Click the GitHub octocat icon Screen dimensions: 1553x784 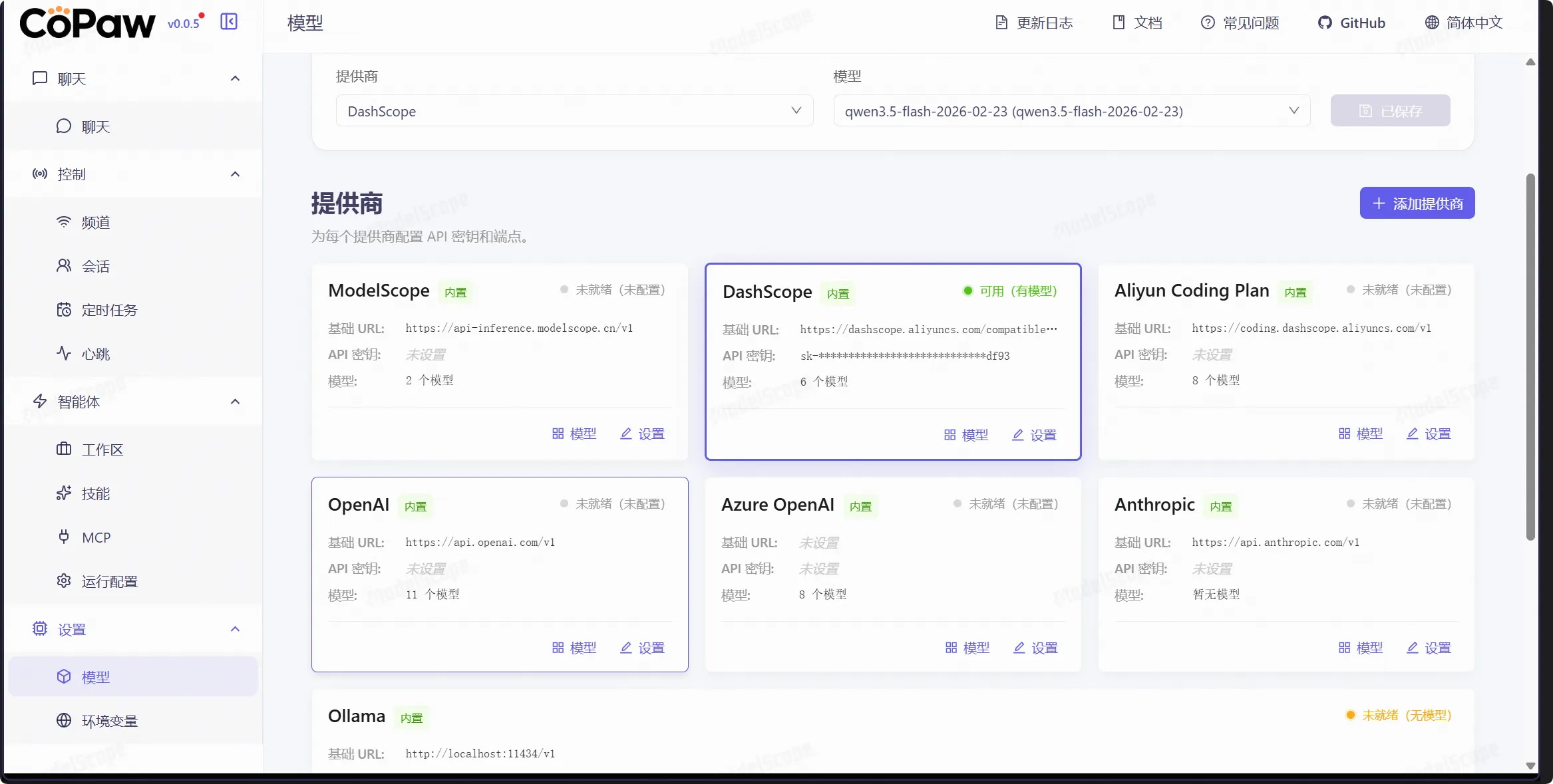pyautogui.click(x=1325, y=23)
